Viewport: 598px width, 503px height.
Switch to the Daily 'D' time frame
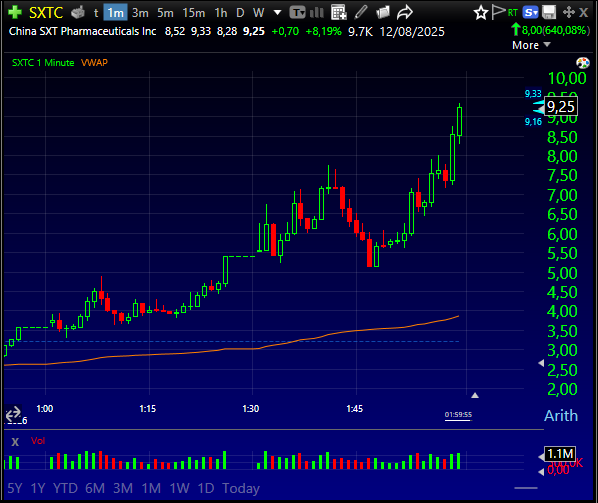(x=240, y=13)
